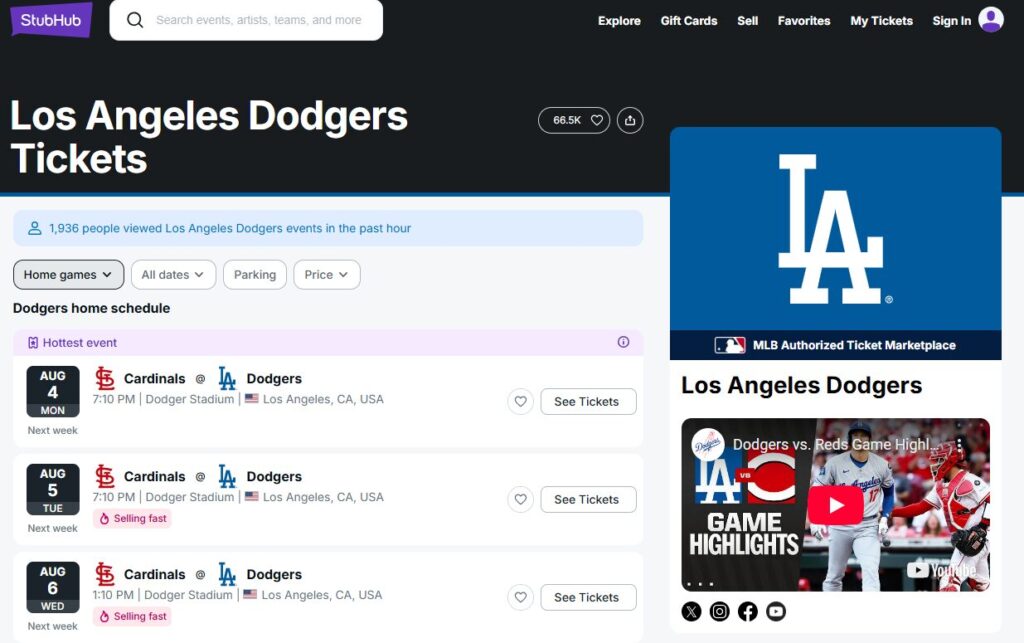Select the Parking filter
The height and width of the screenshot is (643, 1024).
(x=255, y=275)
